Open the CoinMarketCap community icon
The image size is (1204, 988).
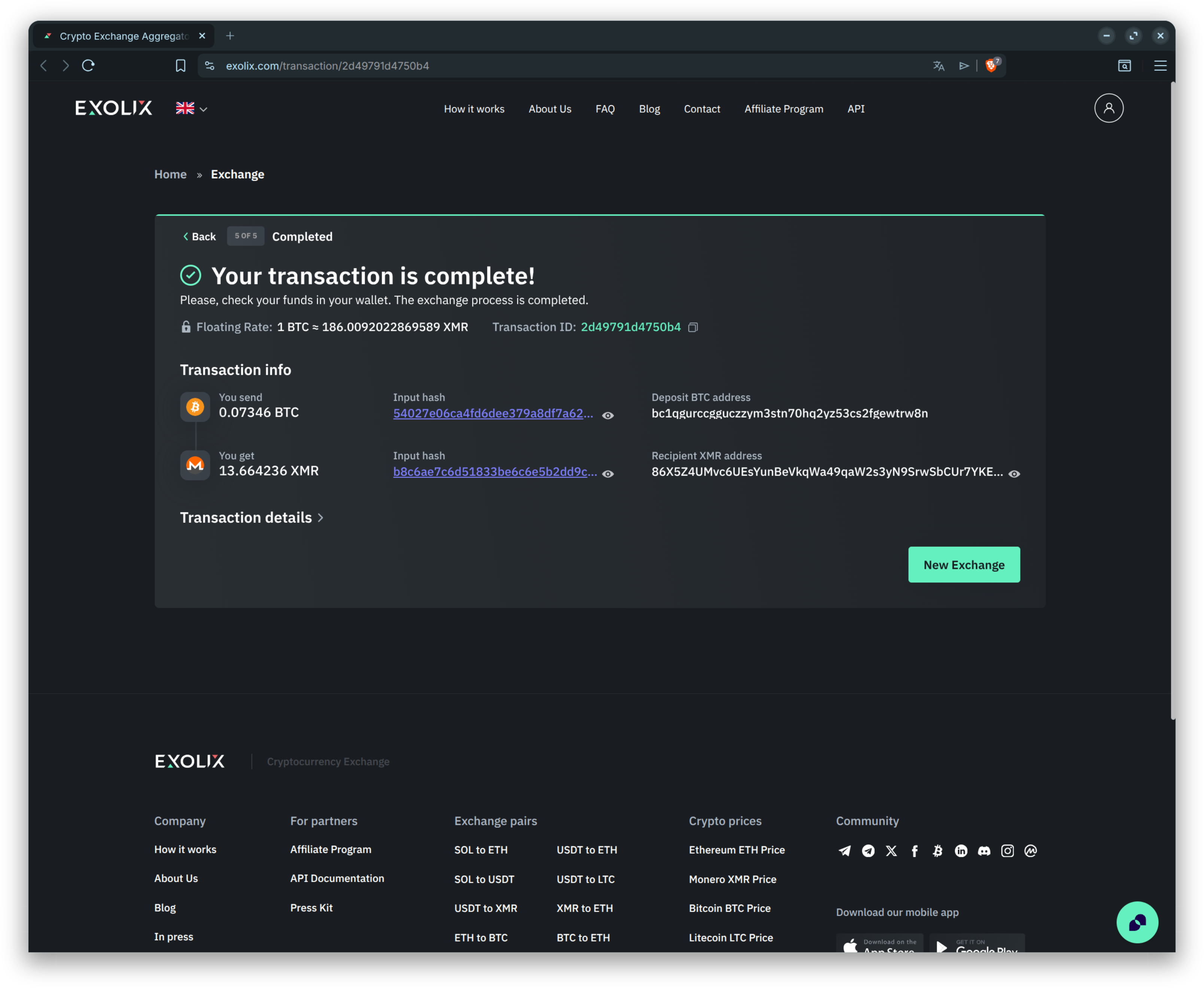(1030, 851)
